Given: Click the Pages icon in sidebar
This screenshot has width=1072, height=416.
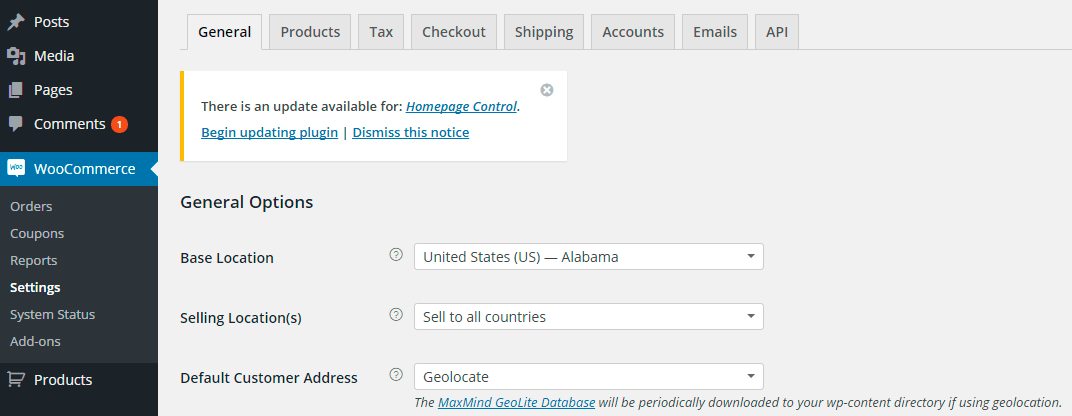Looking at the screenshot, I should pyautogui.click(x=16, y=90).
